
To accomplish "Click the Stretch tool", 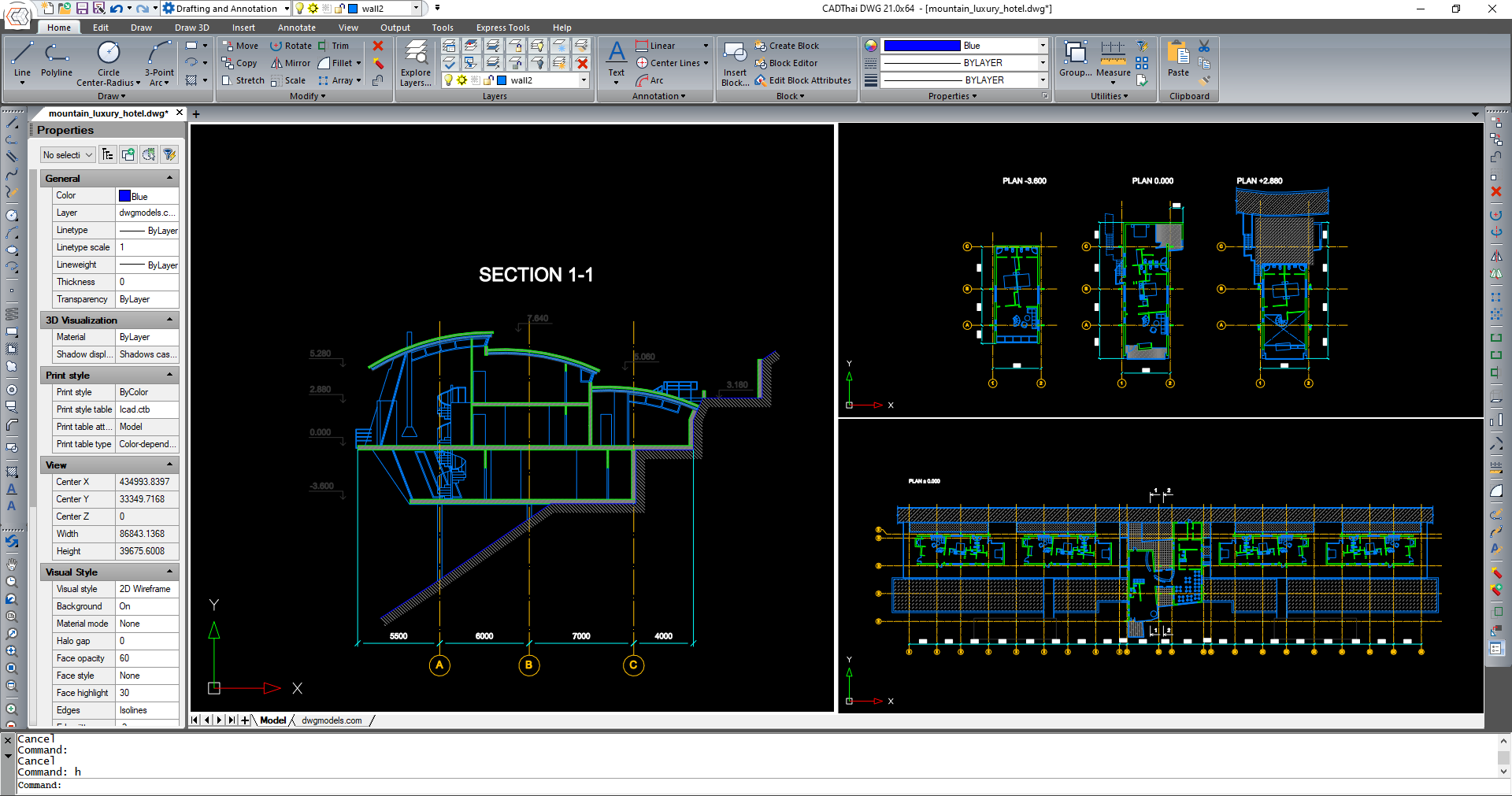I will point(243,80).
